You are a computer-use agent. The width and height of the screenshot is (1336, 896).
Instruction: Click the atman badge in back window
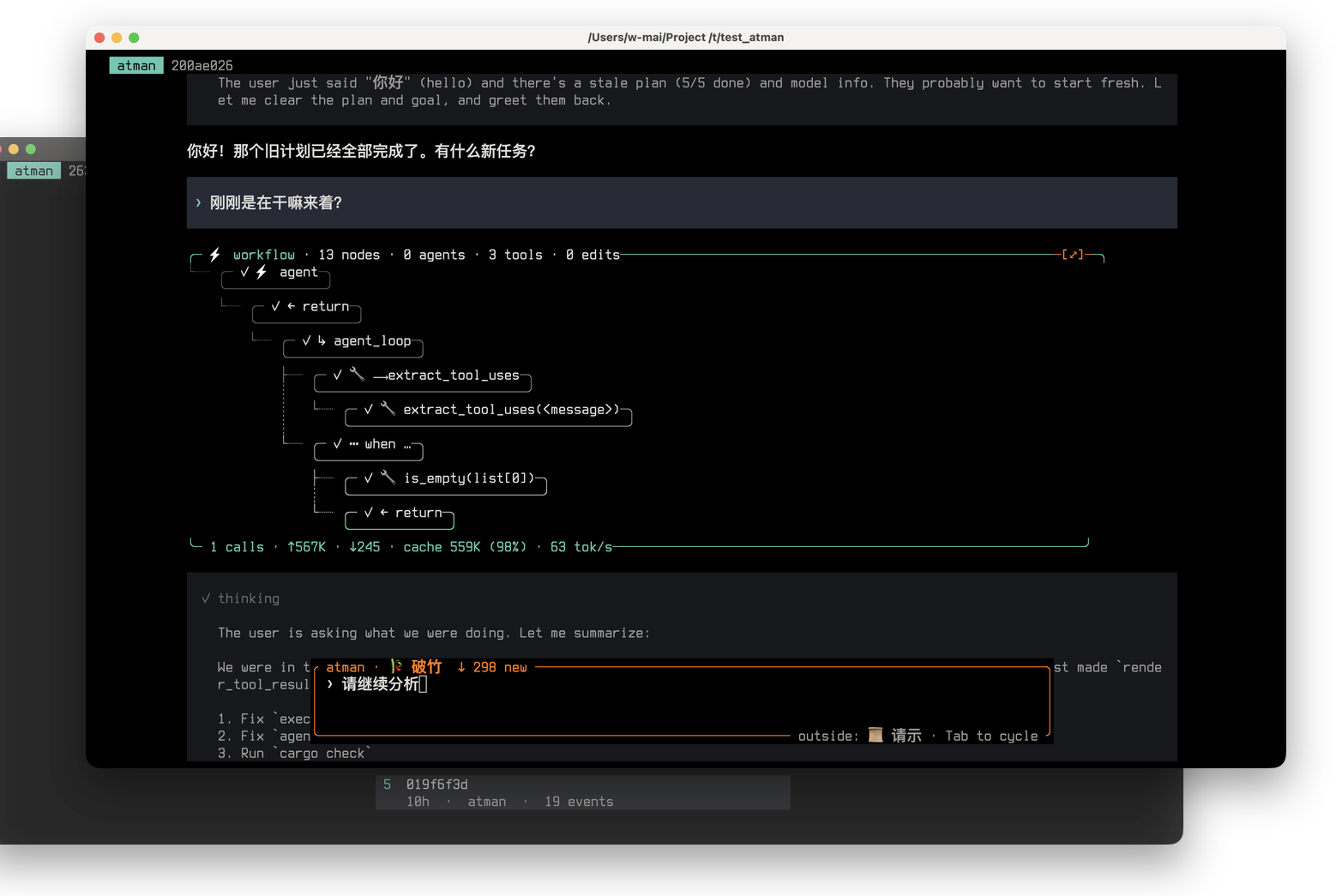[34, 171]
